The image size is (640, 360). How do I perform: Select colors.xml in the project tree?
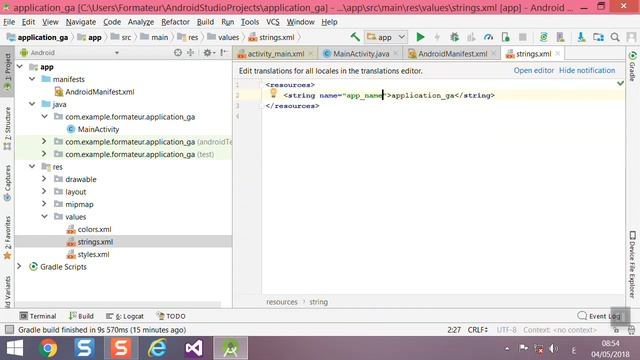pos(94,229)
